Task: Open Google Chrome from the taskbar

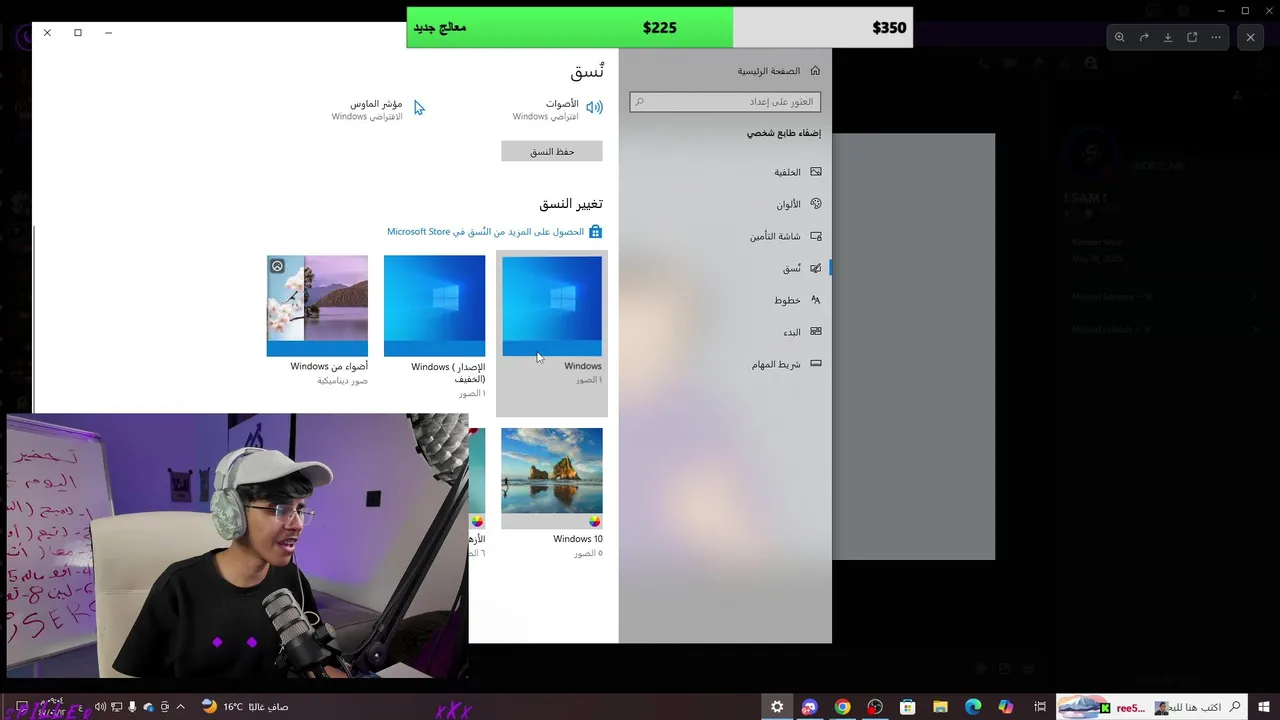Action: [843, 707]
